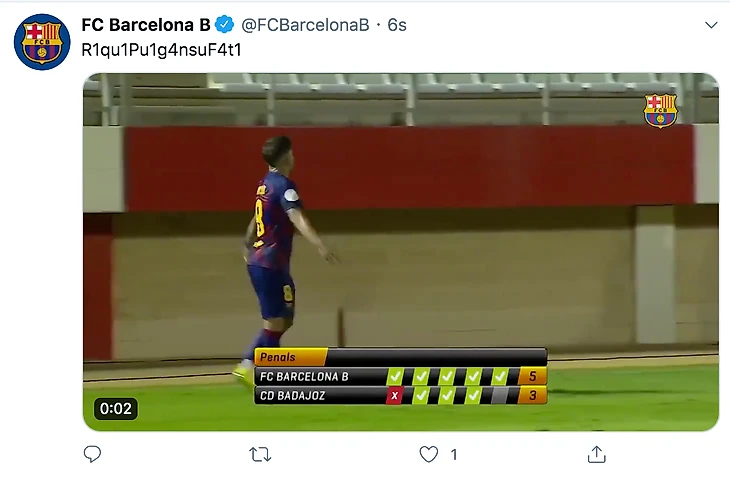
Task: Click the Penals scoreboard label
Action: (x=278, y=357)
